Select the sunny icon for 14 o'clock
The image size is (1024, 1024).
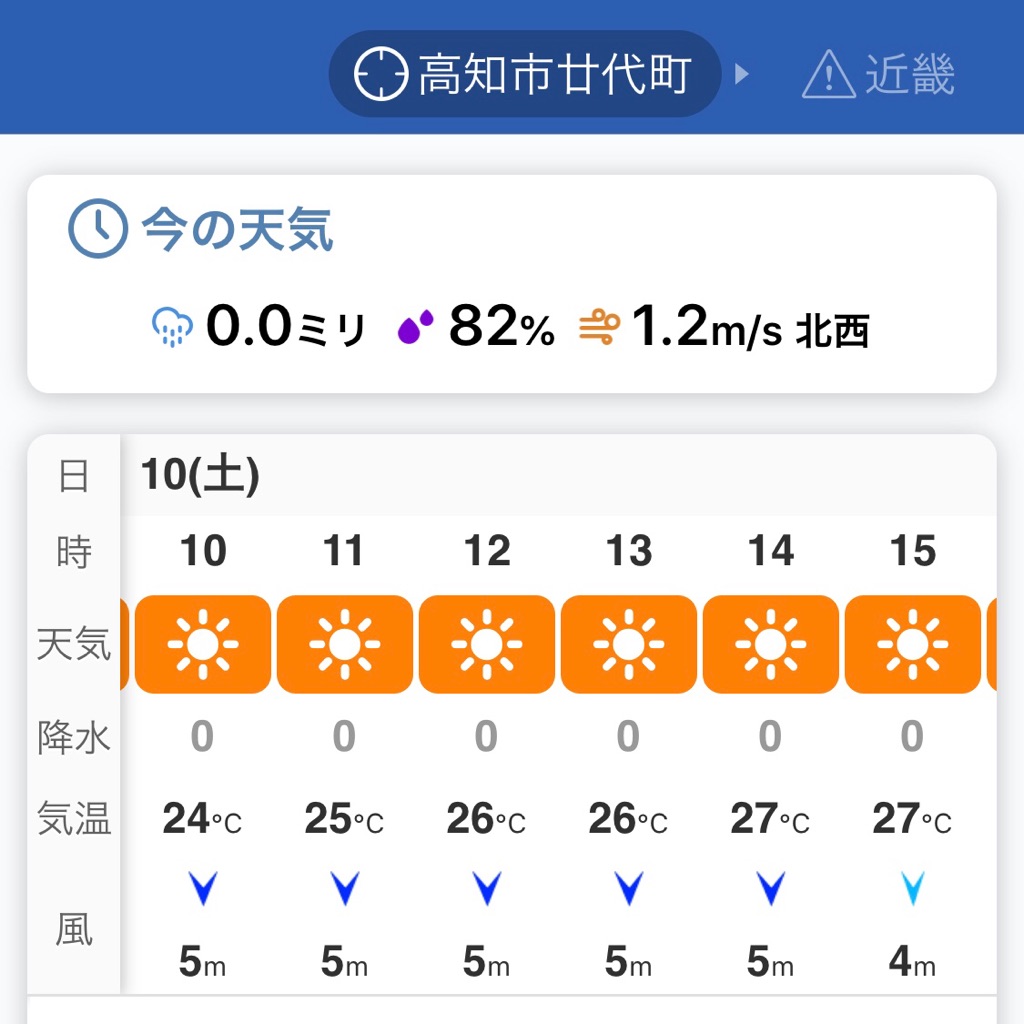[771, 644]
